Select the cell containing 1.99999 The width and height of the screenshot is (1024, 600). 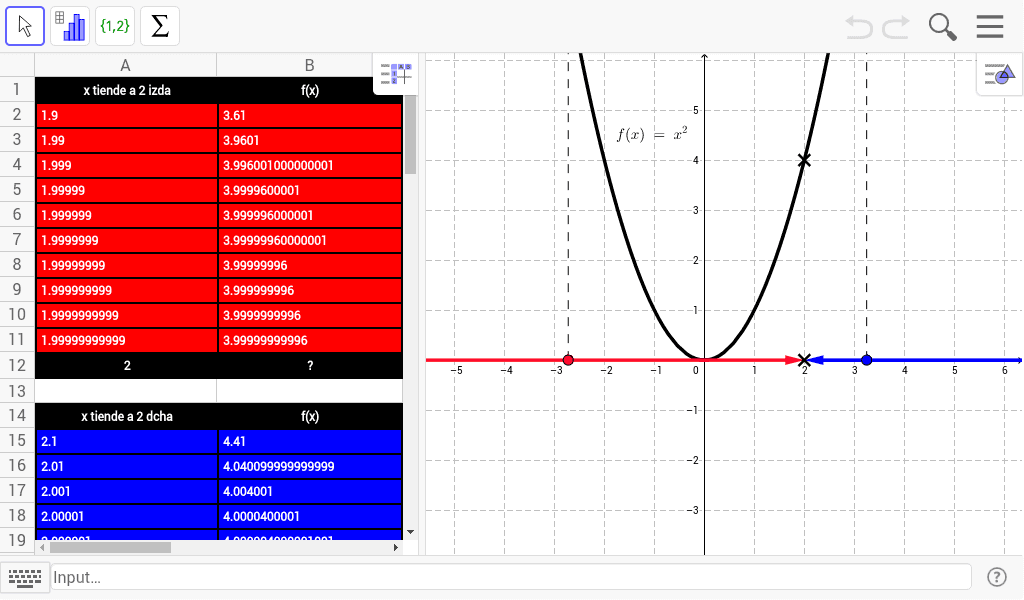127,190
